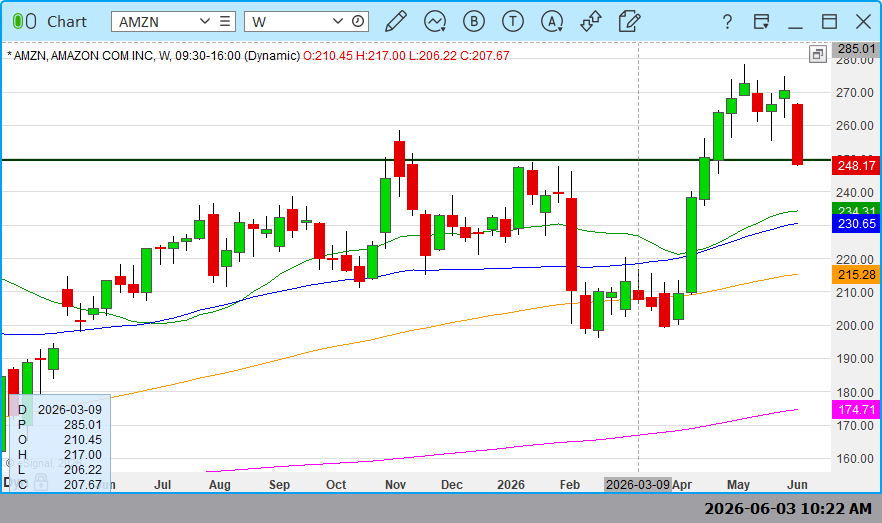882x523 pixels.
Task: Open the window layout menu icon
Action: click(761, 21)
